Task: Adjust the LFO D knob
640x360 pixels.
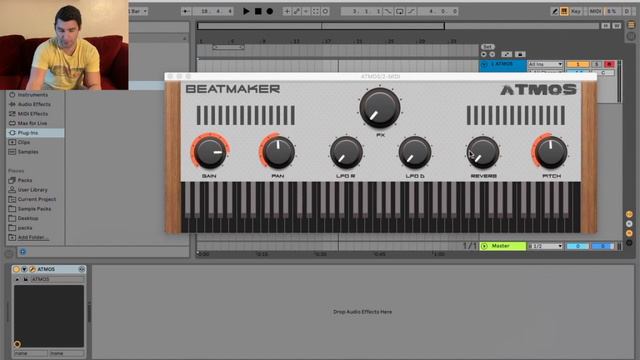Action: pyautogui.click(x=415, y=152)
